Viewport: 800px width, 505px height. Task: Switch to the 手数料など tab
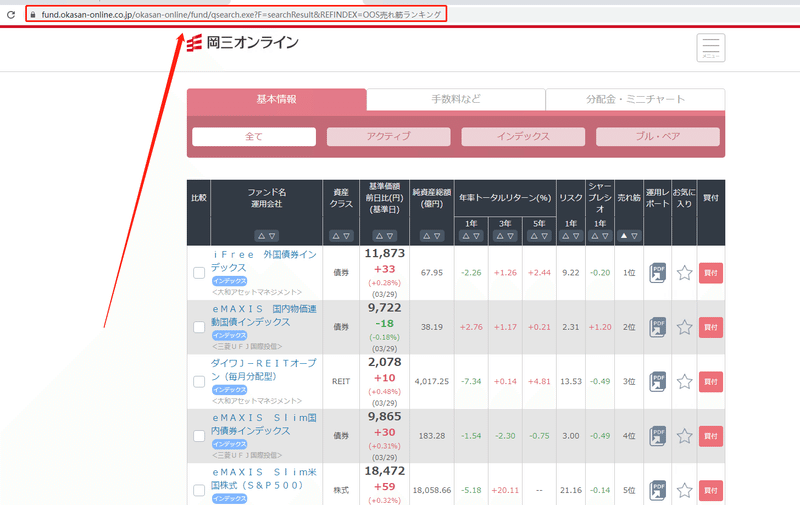coord(456,99)
